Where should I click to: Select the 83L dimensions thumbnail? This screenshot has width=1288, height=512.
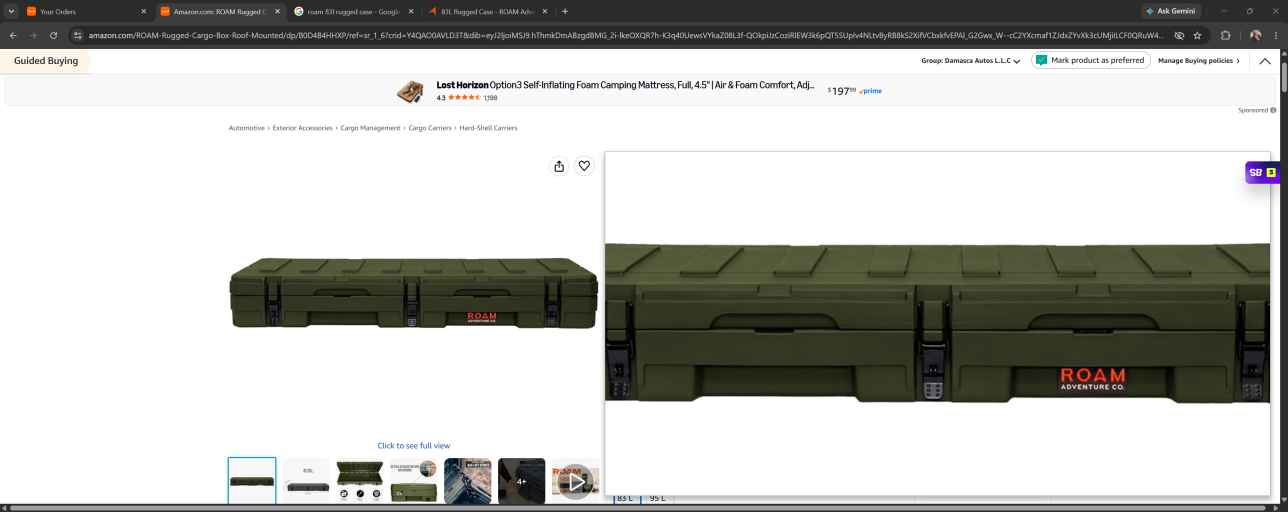tap(306, 481)
